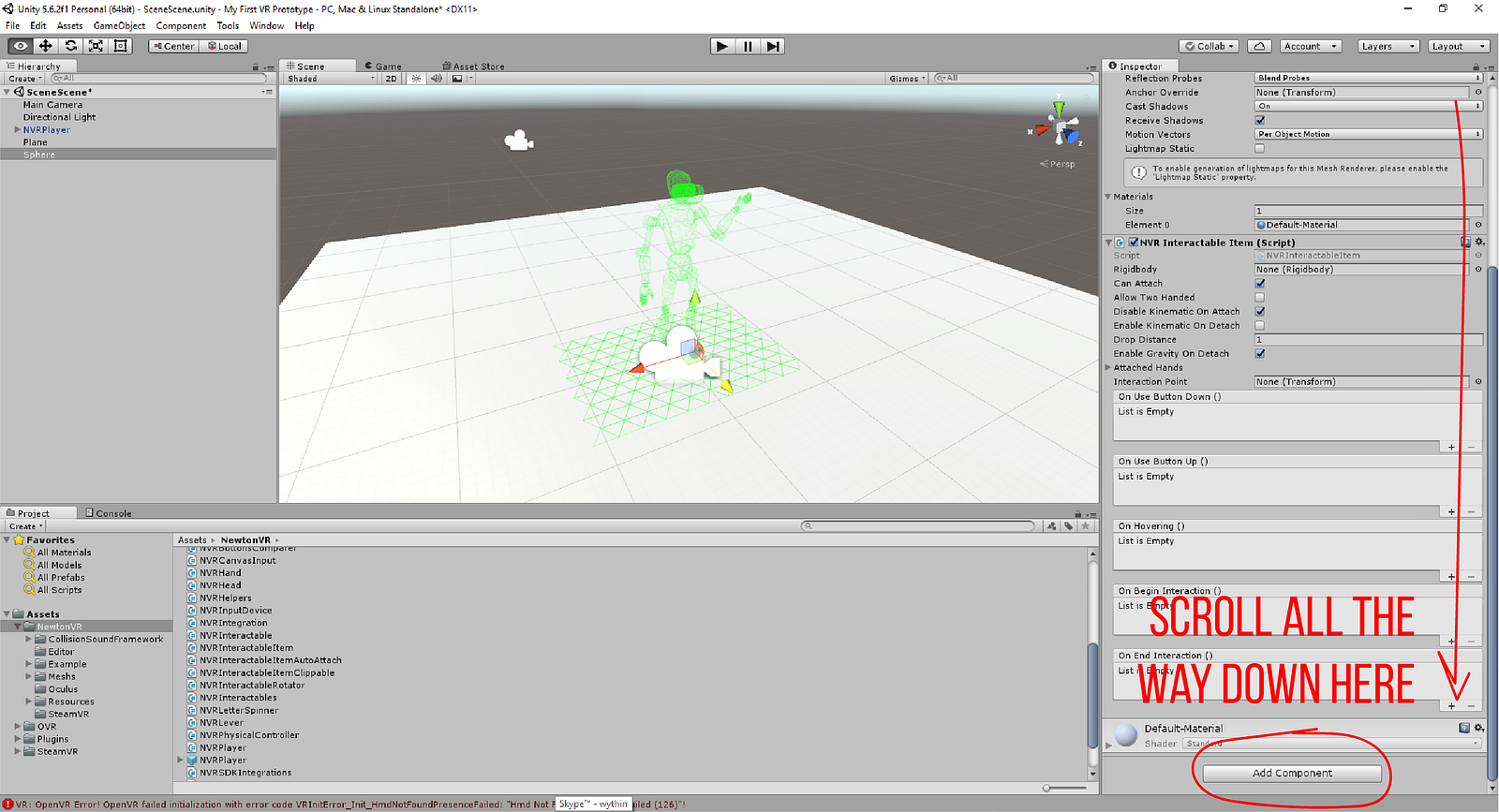The width and height of the screenshot is (1499, 812).
Task: Expand NVRPlayer in the Hierarchy
Action: [17, 130]
